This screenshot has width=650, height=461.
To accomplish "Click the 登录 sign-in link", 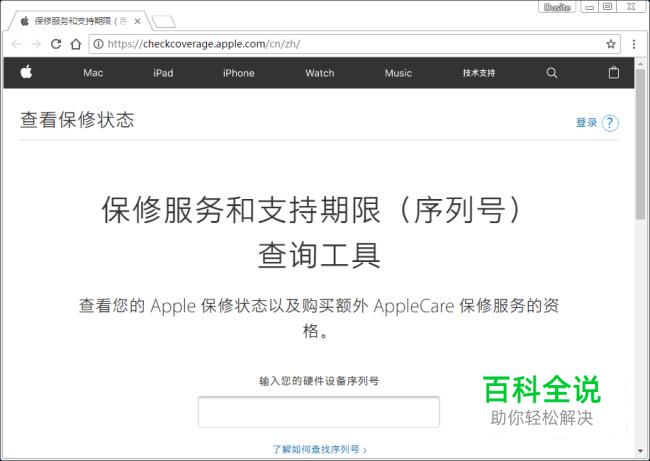I will coord(586,123).
